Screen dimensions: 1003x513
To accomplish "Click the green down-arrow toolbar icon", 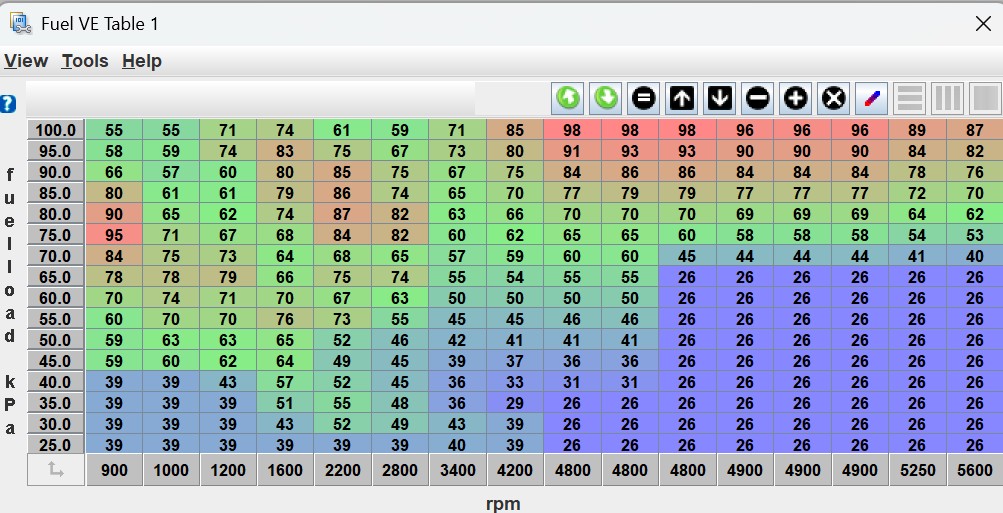I will click(606, 99).
